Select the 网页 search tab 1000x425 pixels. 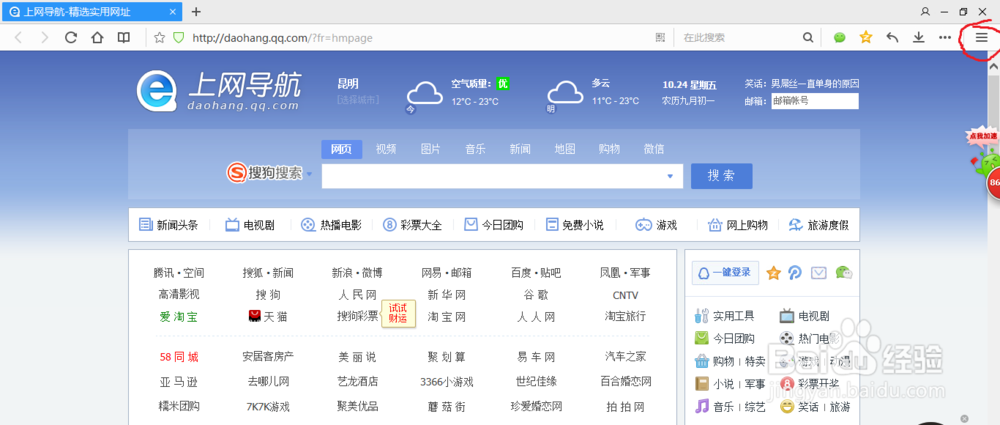tap(341, 149)
